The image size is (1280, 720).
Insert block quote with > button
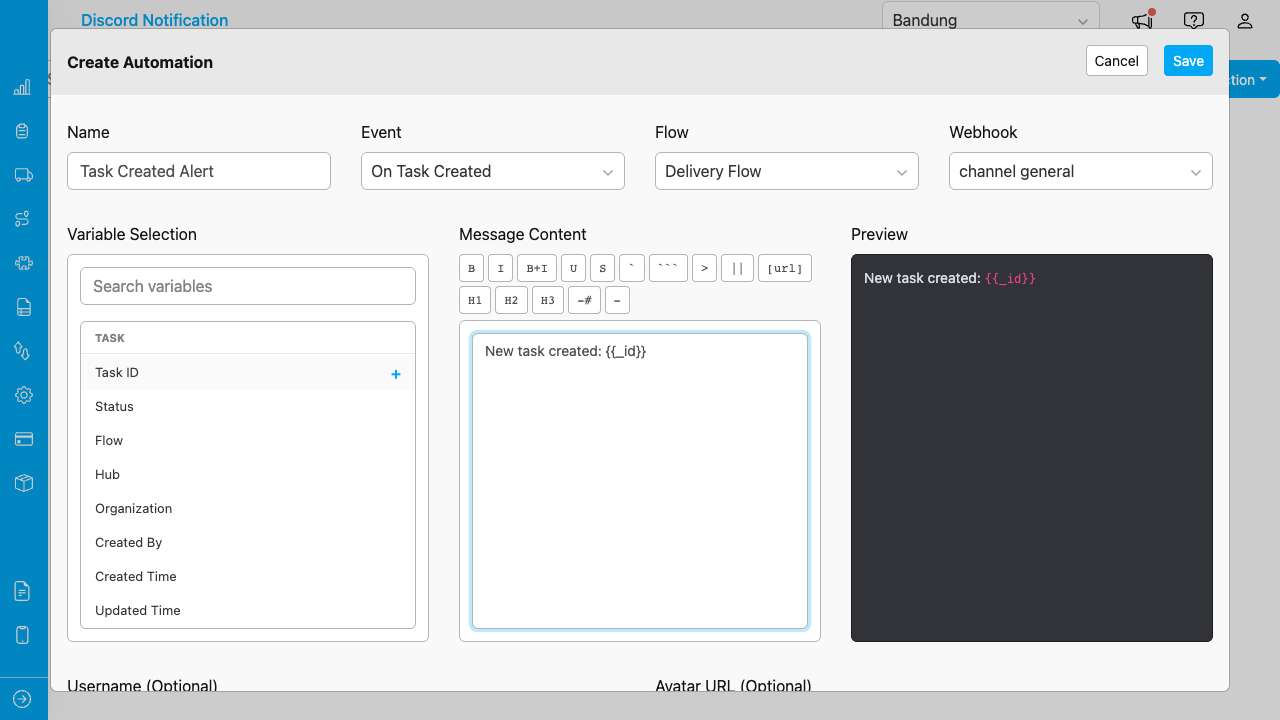click(x=704, y=268)
